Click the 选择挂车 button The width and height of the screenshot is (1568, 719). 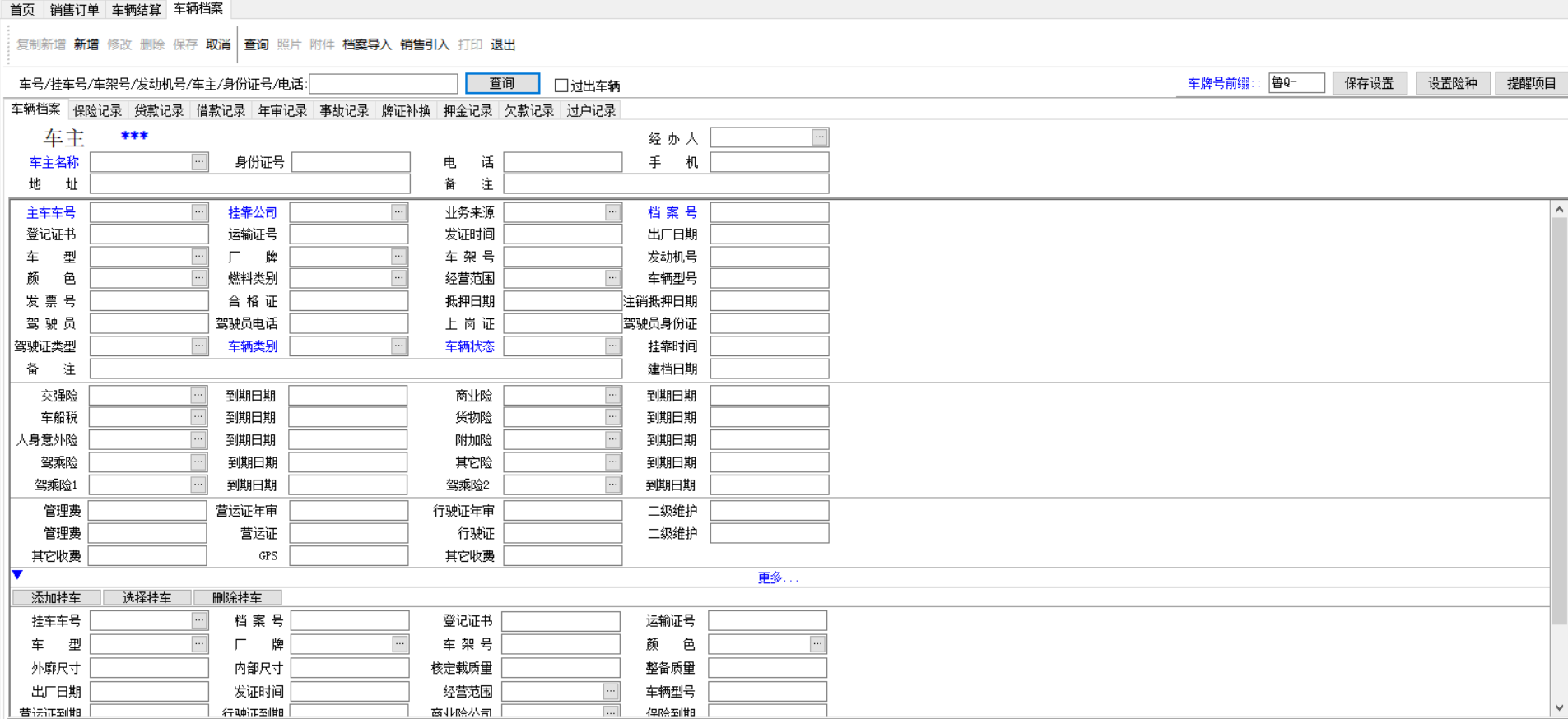tap(147, 597)
